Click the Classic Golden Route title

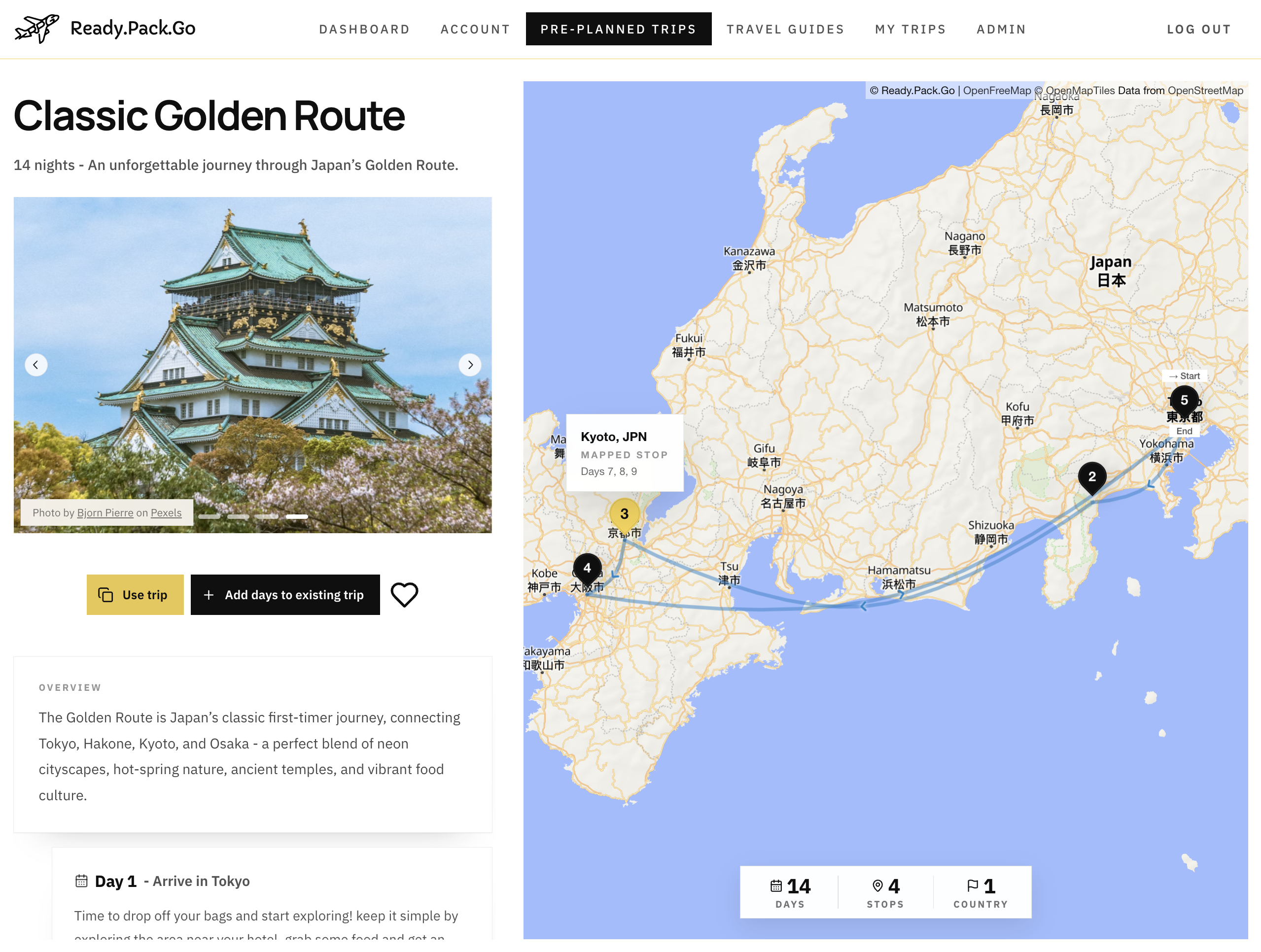point(209,116)
